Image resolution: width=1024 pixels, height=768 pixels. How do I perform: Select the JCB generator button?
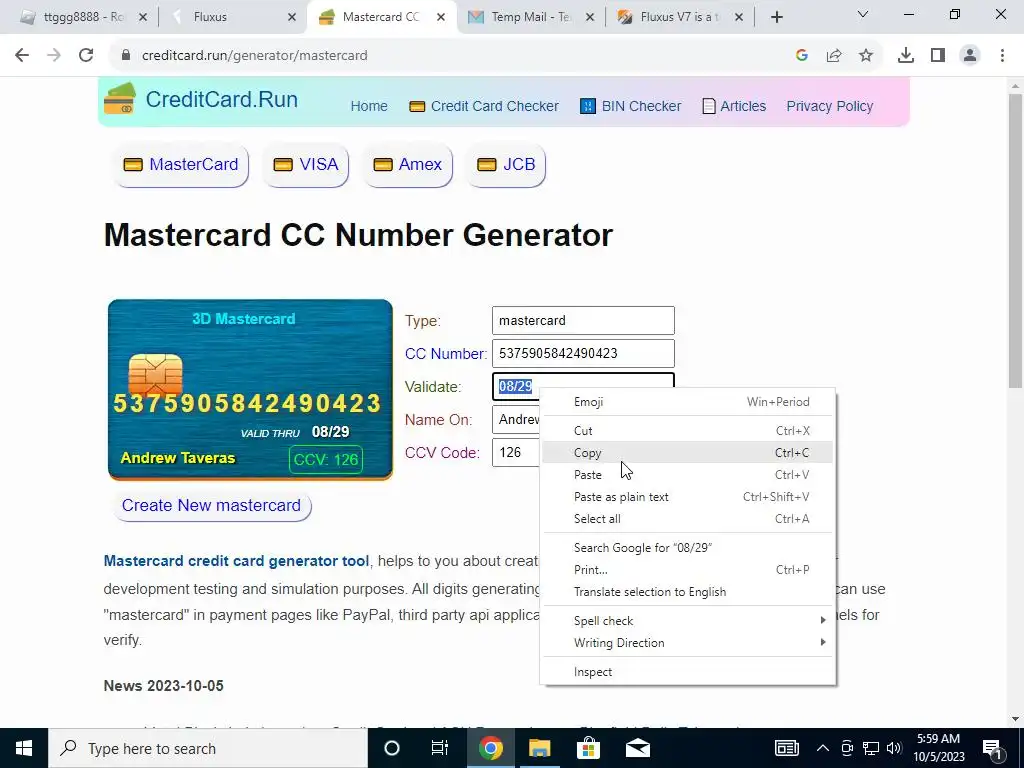[x=506, y=165]
